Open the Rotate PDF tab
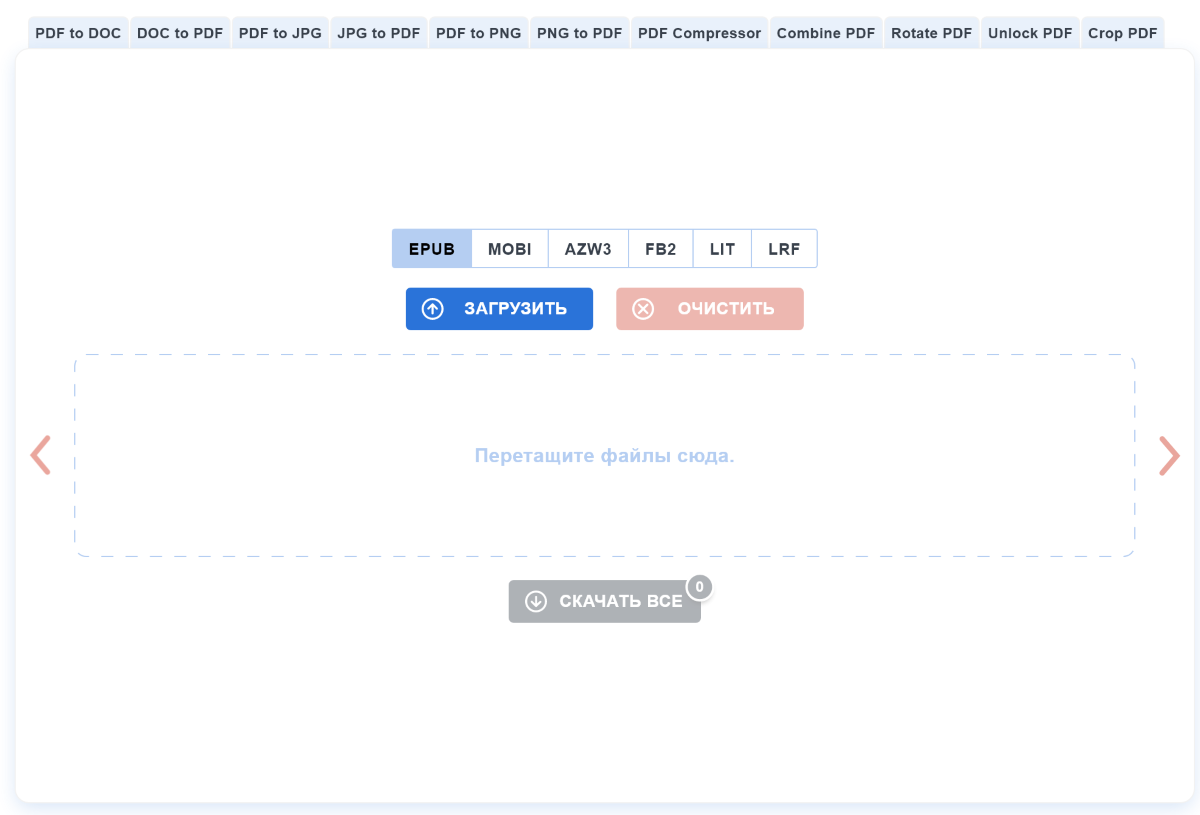The width and height of the screenshot is (1200, 815). click(931, 33)
